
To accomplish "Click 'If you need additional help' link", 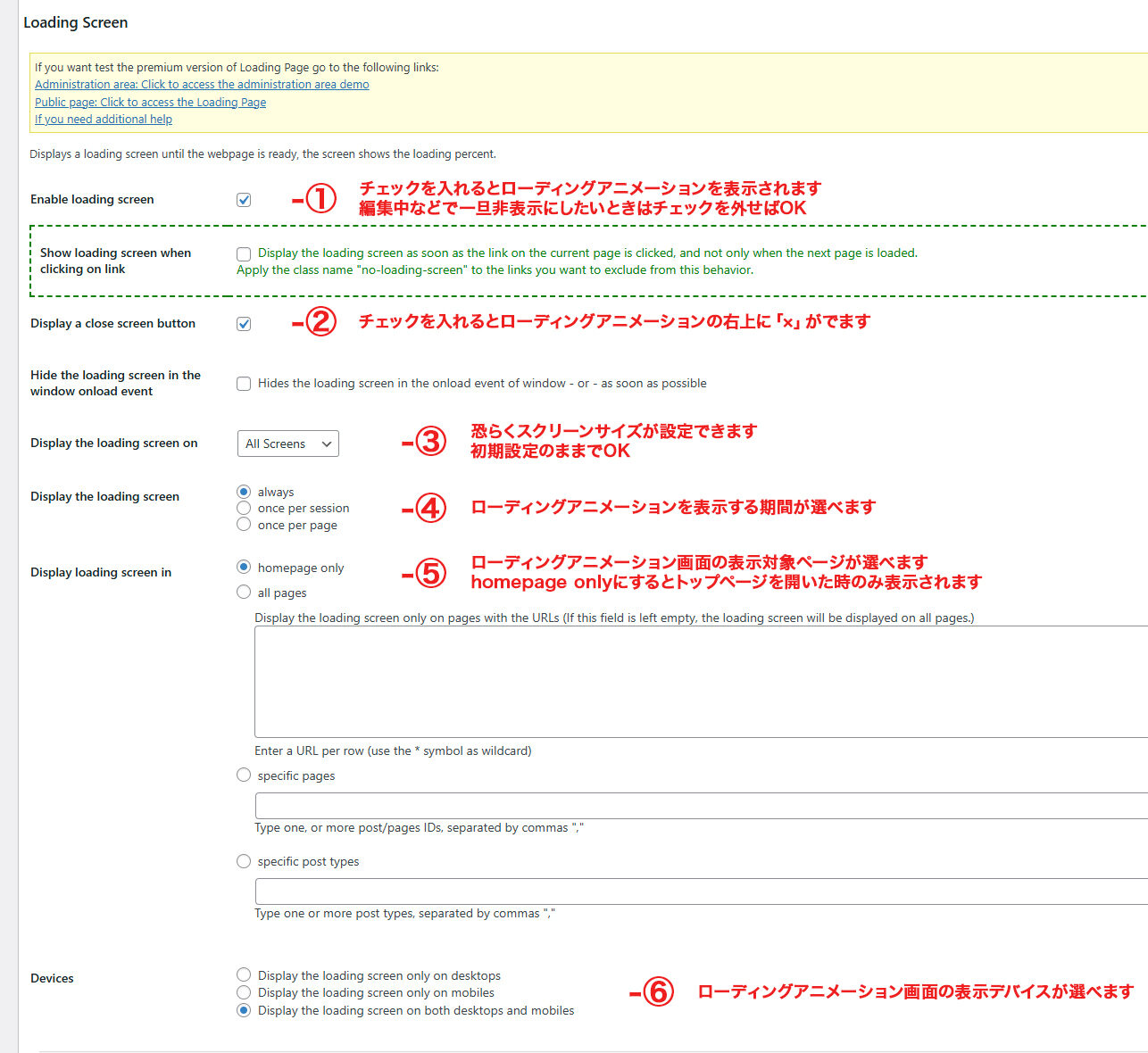I will point(104,120).
